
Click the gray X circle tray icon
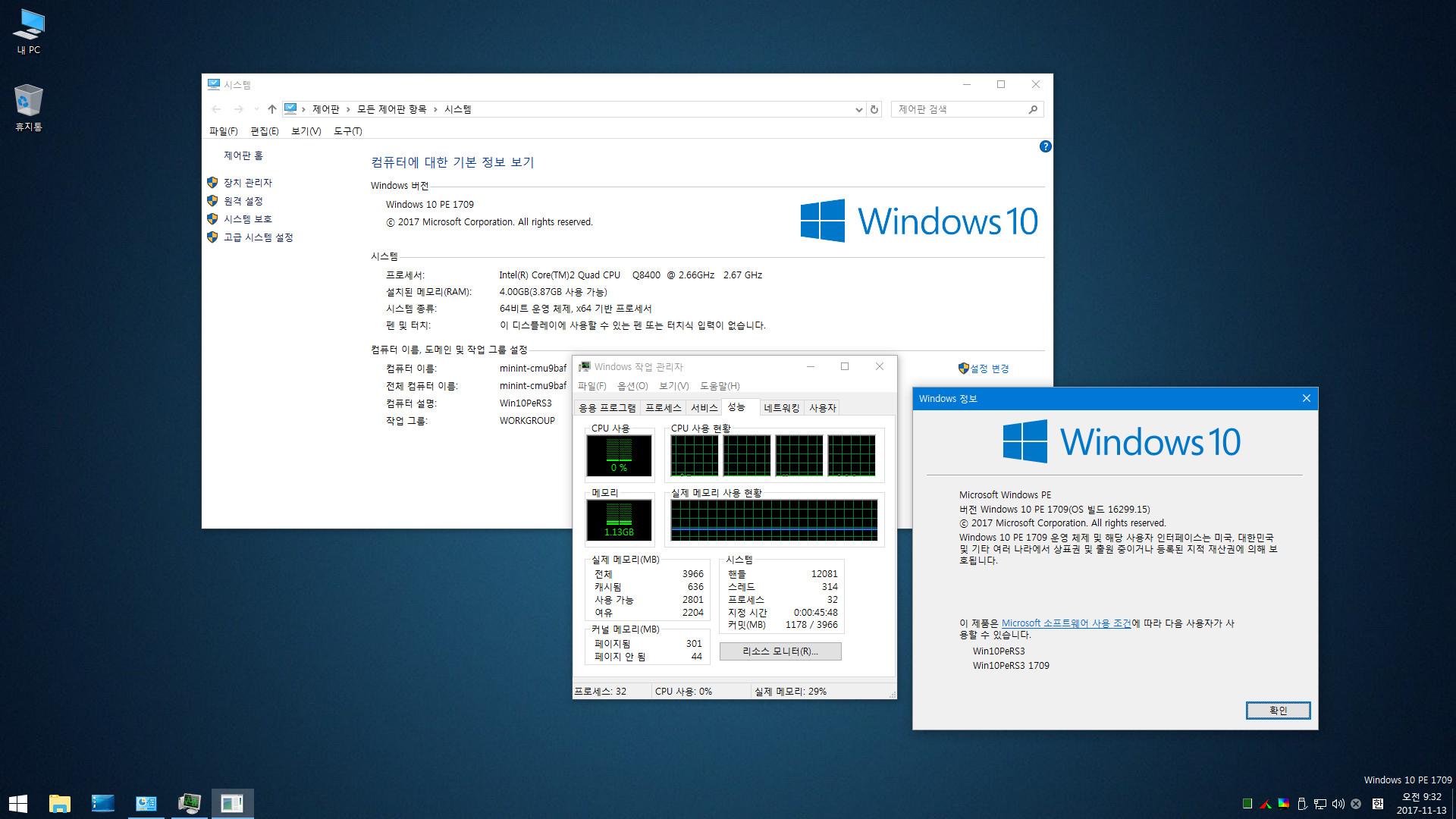click(x=1356, y=804)
